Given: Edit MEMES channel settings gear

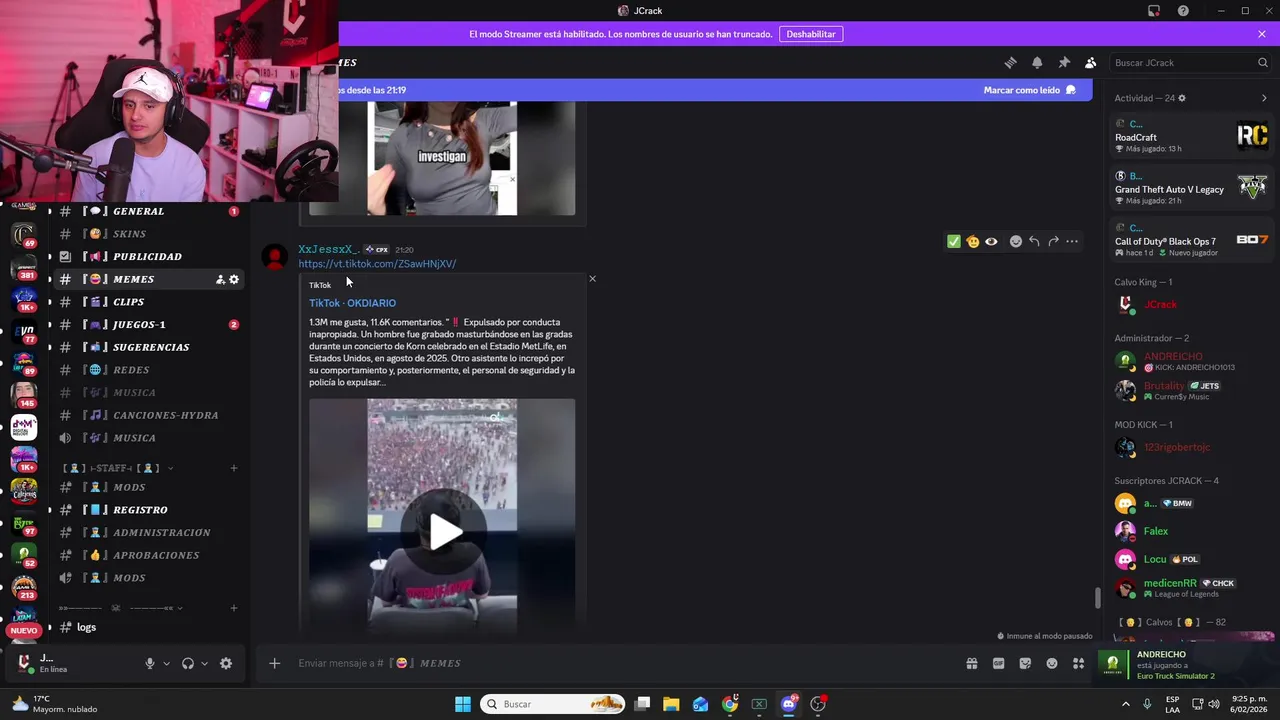Looking at the screenshot, I should (x=234, y=280).
